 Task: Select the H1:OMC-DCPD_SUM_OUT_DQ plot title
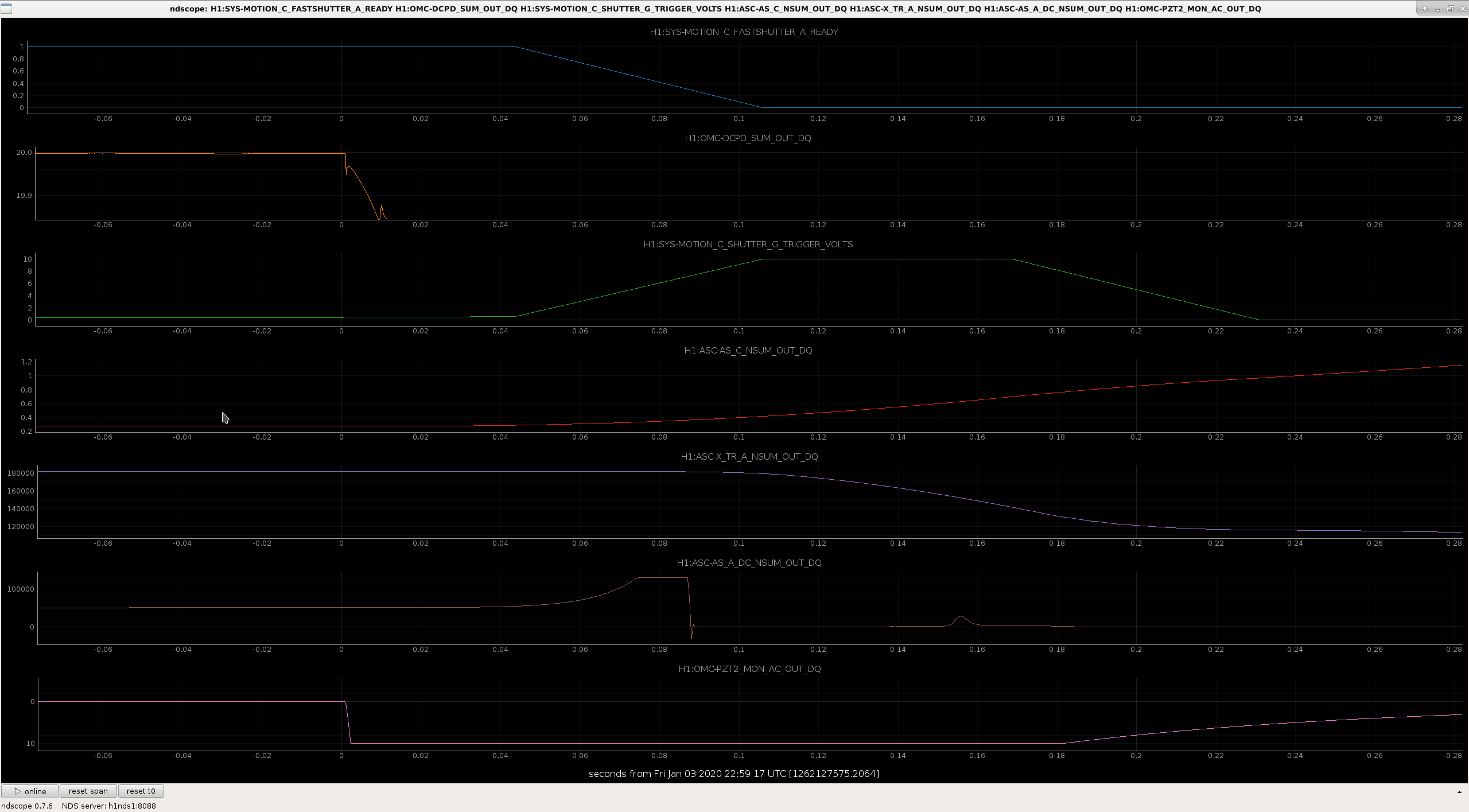[x=748, y=138]
